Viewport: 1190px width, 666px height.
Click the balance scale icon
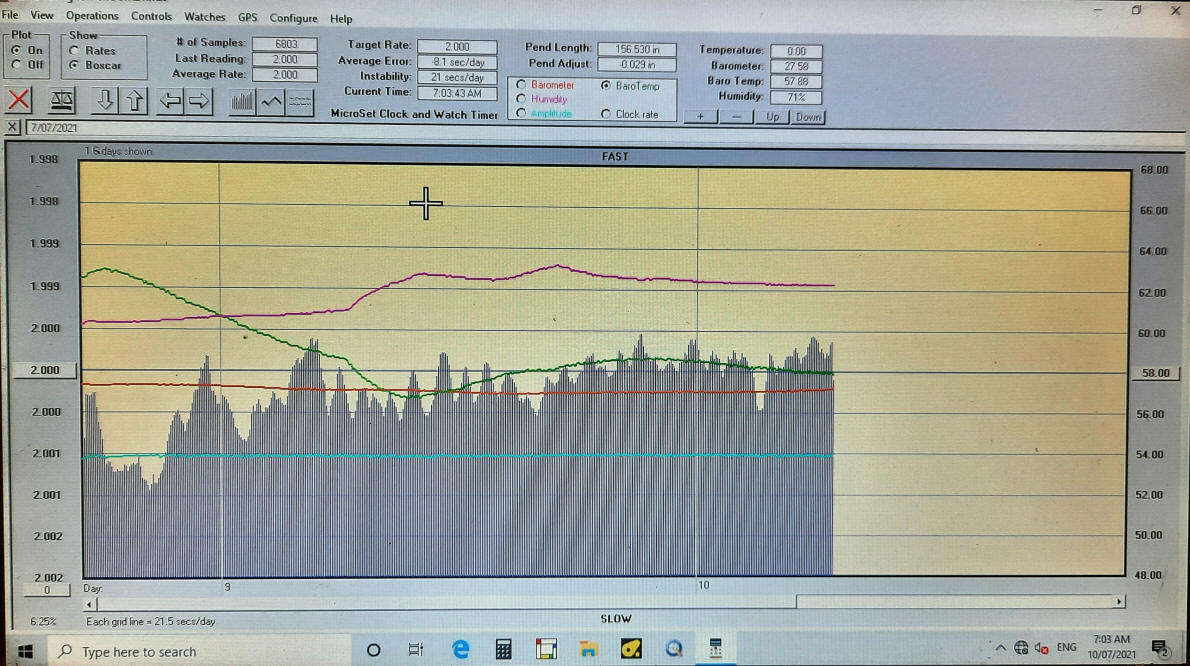[62, 100]
